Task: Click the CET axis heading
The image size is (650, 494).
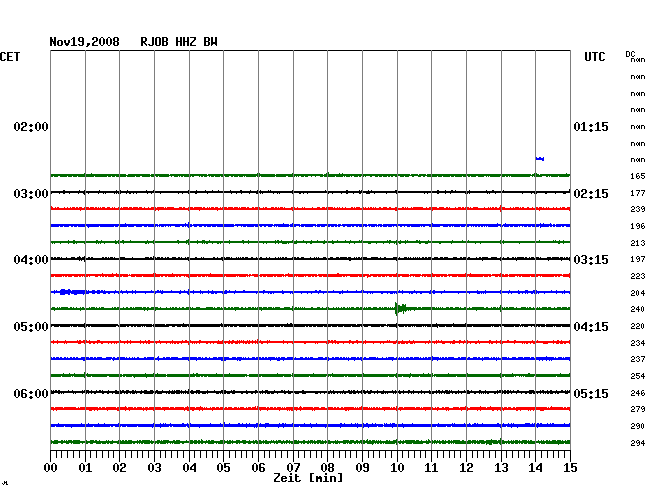Action: pos(10,57)
